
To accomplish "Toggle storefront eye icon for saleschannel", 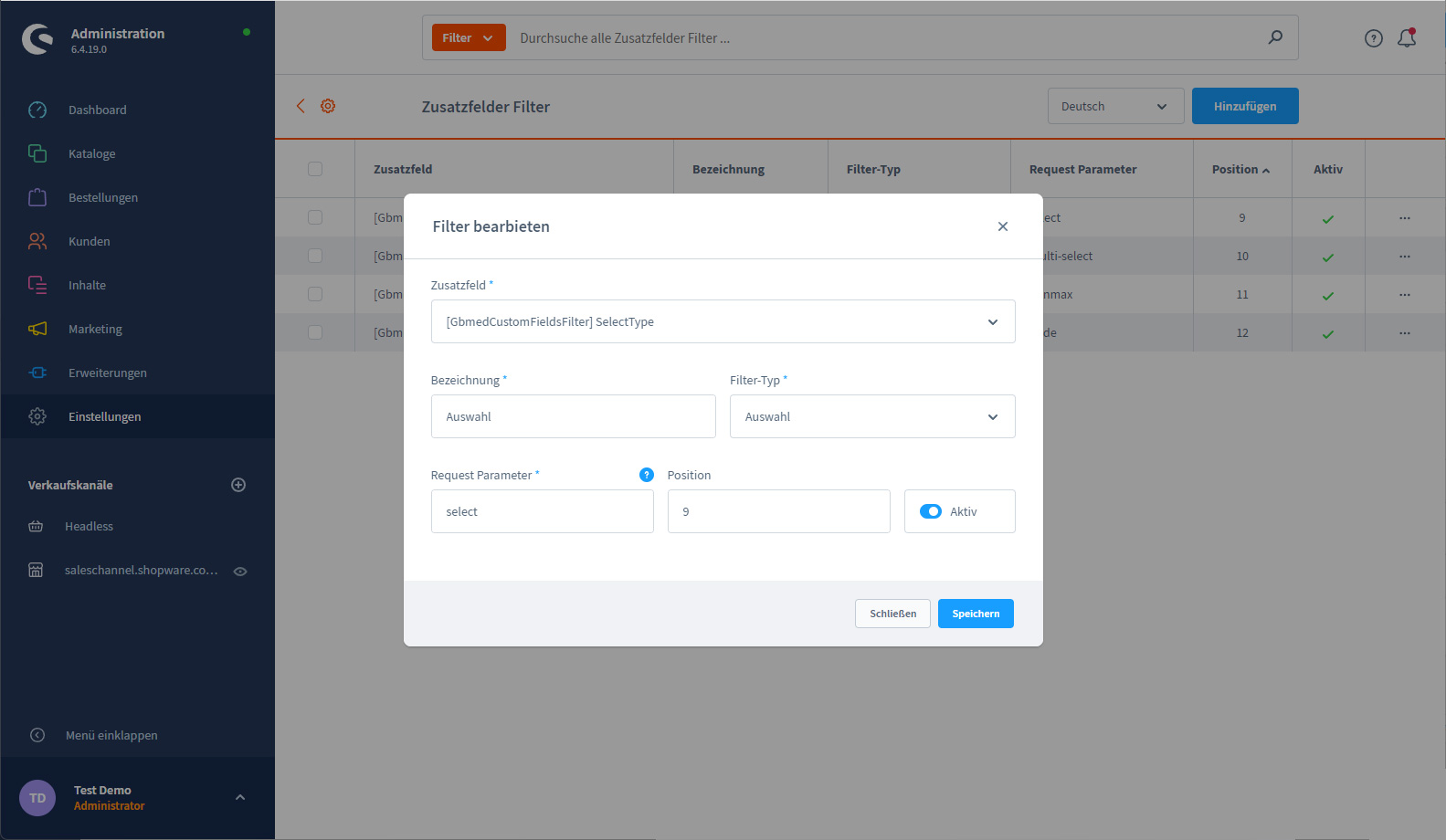I will coord(240,571).
